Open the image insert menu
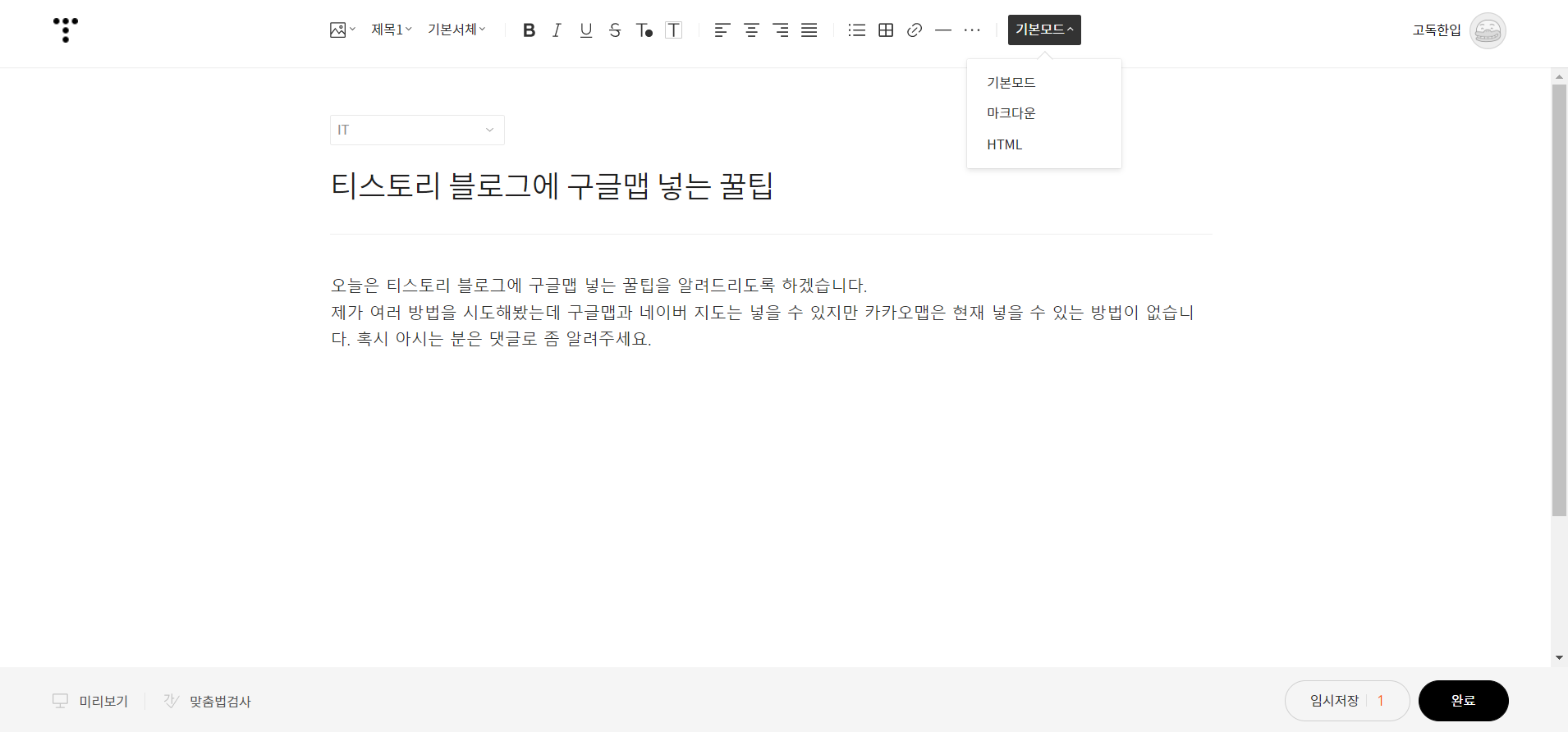 342,30
